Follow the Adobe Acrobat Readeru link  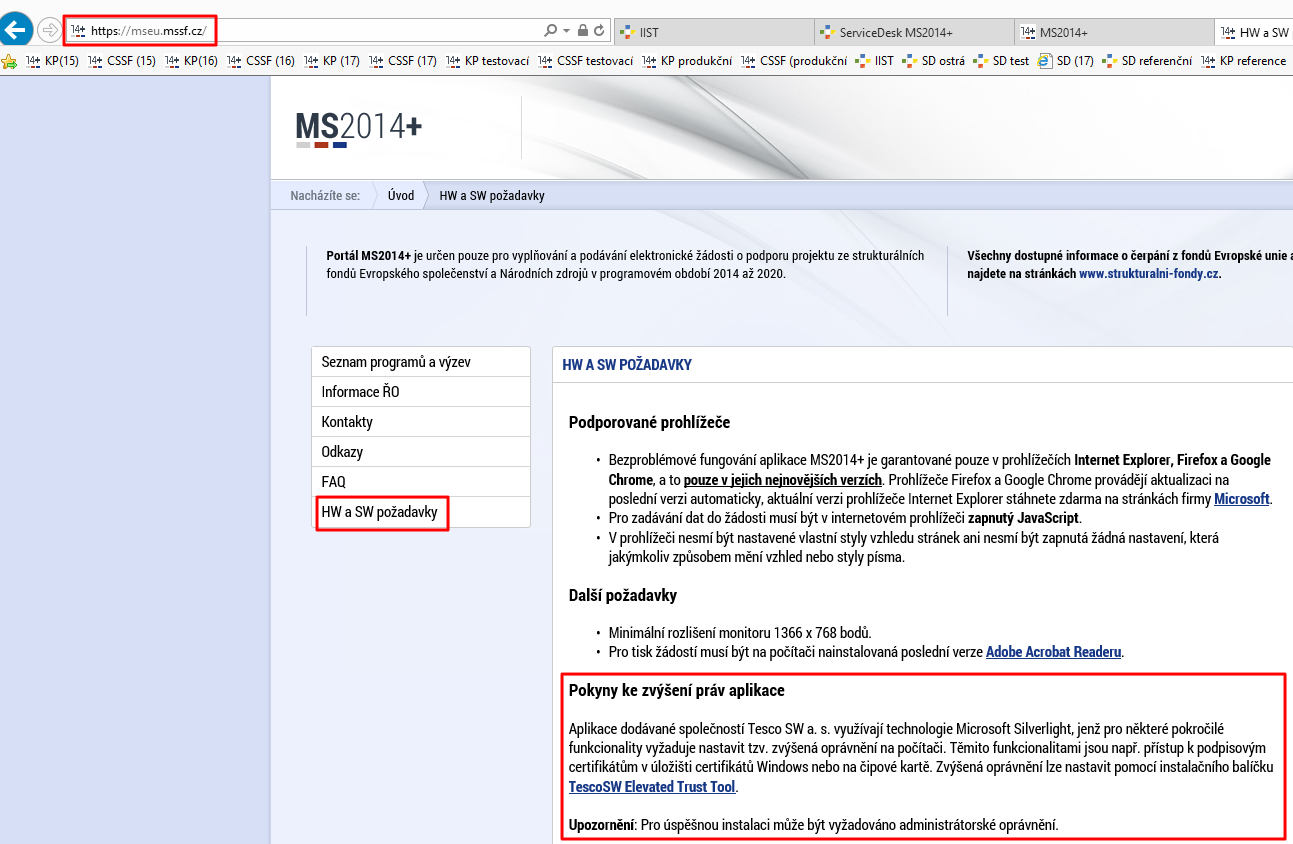coord(1054,652)
